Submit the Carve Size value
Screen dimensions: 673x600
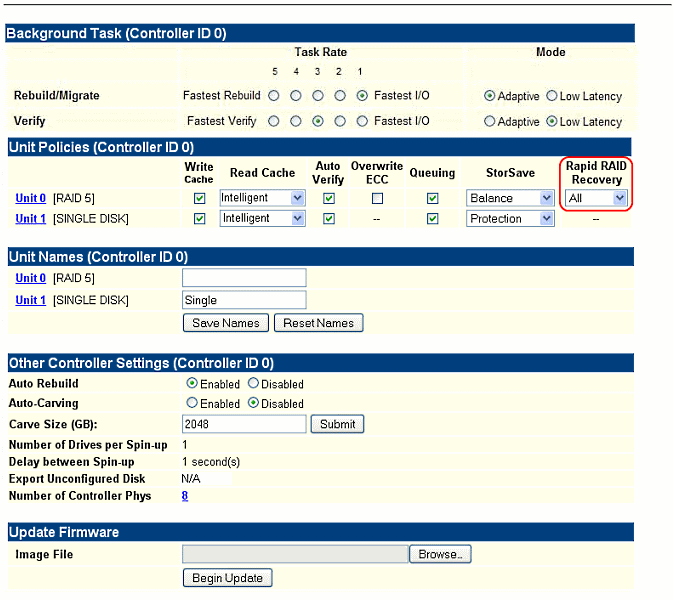[x=337, y=424]
